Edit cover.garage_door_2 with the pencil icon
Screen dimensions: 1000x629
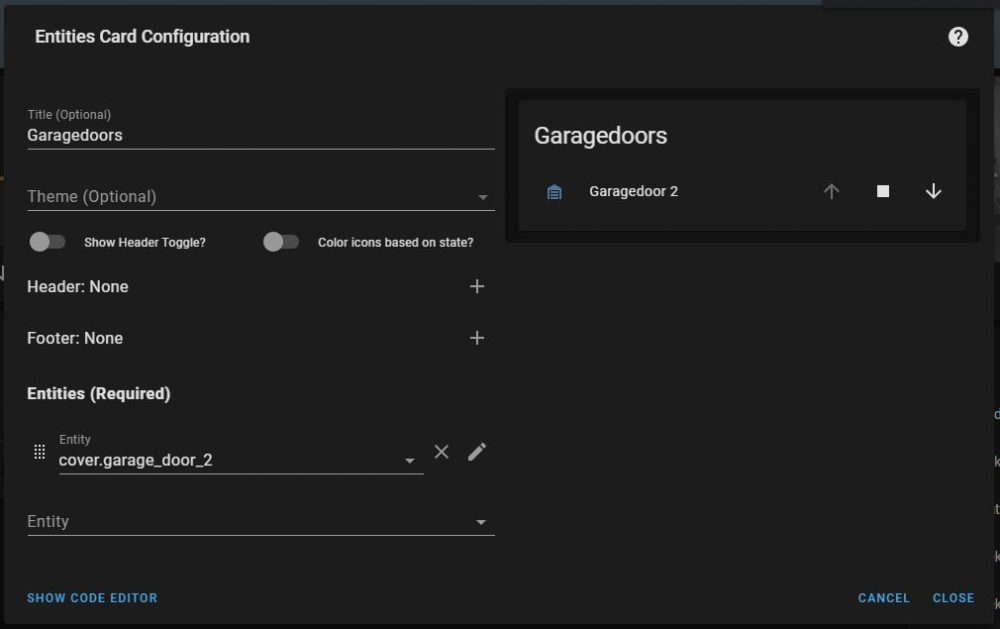click(x=477, y=452)
